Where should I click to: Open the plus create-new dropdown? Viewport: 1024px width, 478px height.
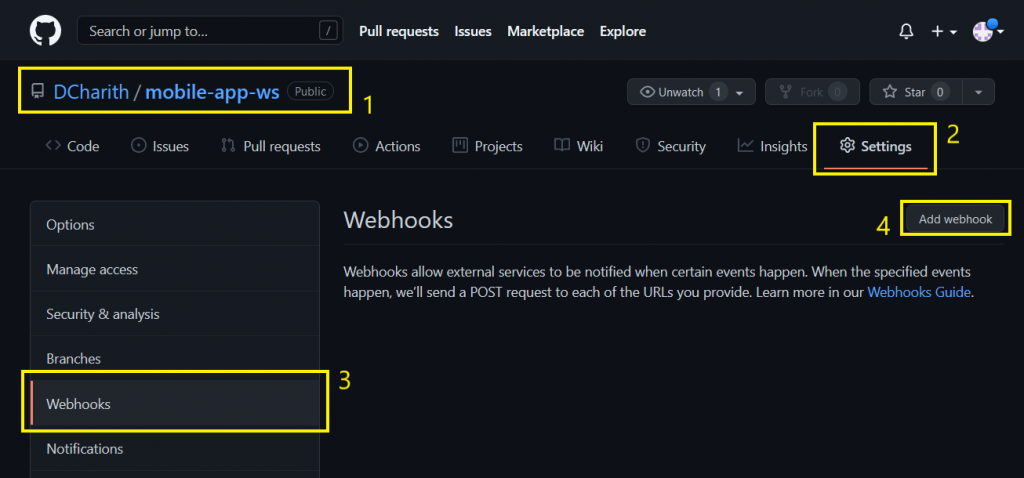[x=943, y=31]
